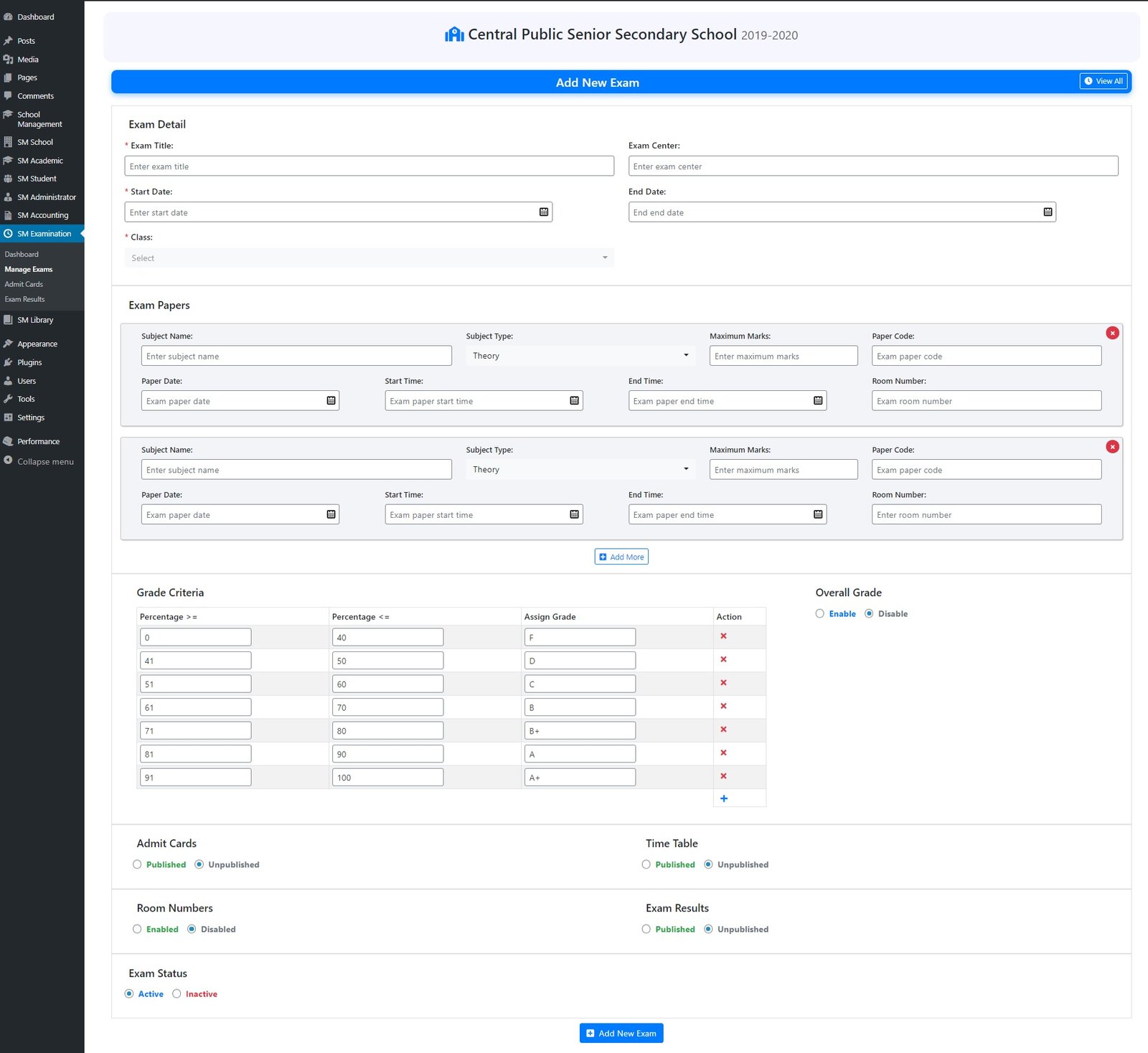Open the Start Date calendar icon

[544, 212]
